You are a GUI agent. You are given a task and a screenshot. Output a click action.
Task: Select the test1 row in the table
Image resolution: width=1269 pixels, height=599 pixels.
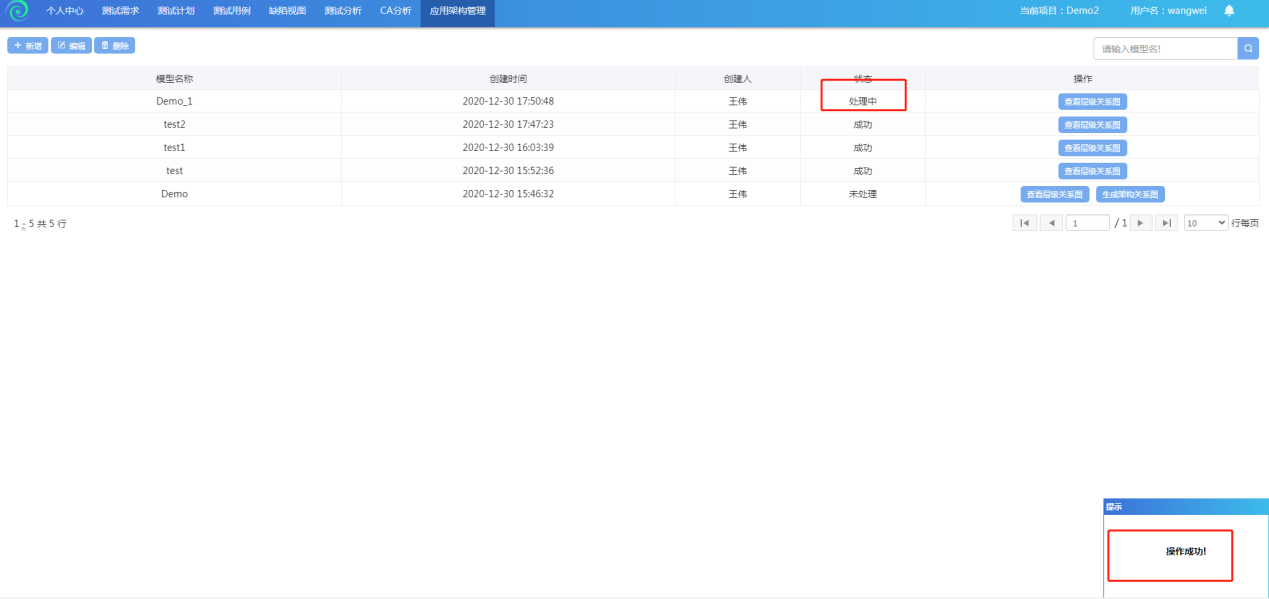point(174,148)
